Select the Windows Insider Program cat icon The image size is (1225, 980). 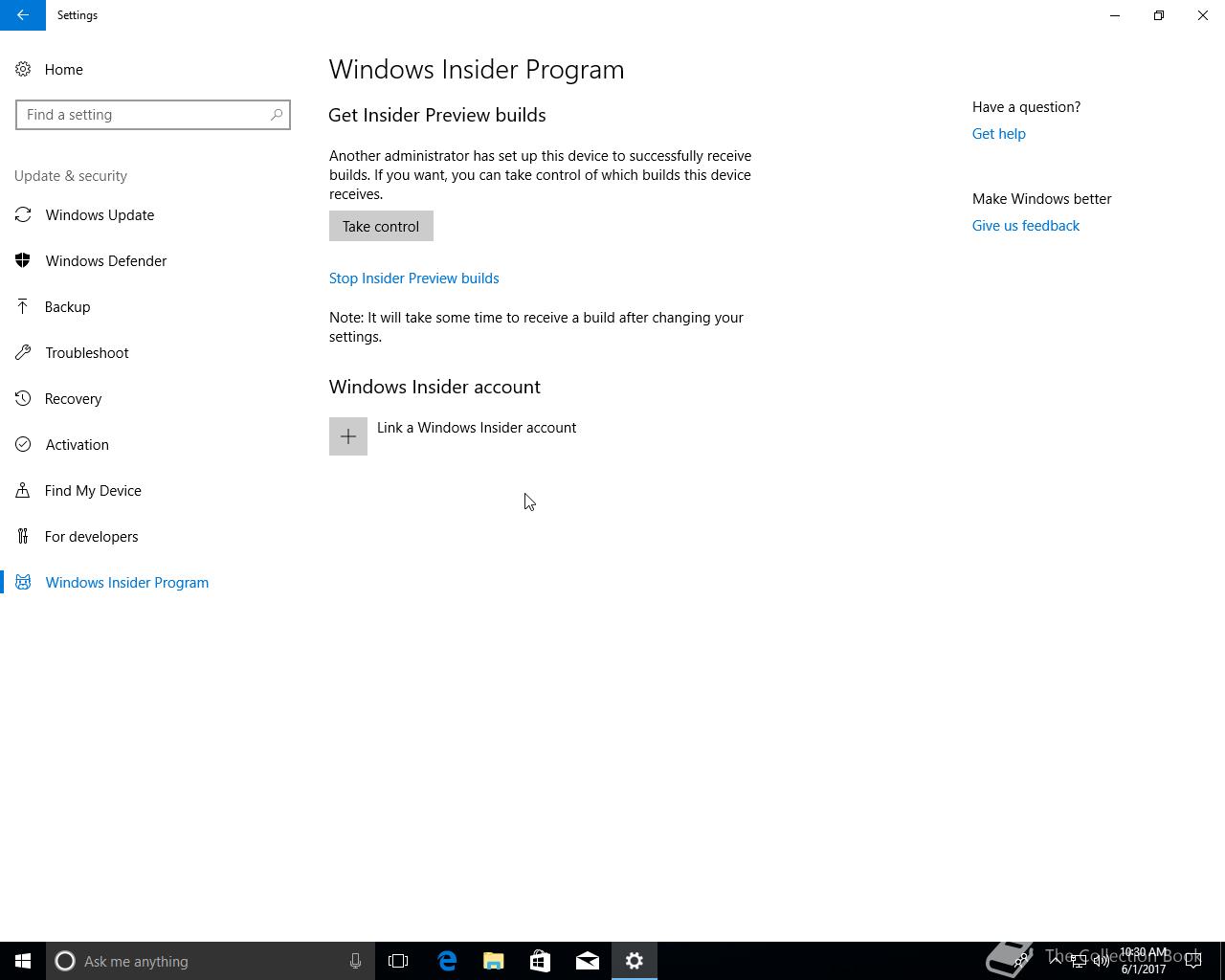(x=23, y=583)
